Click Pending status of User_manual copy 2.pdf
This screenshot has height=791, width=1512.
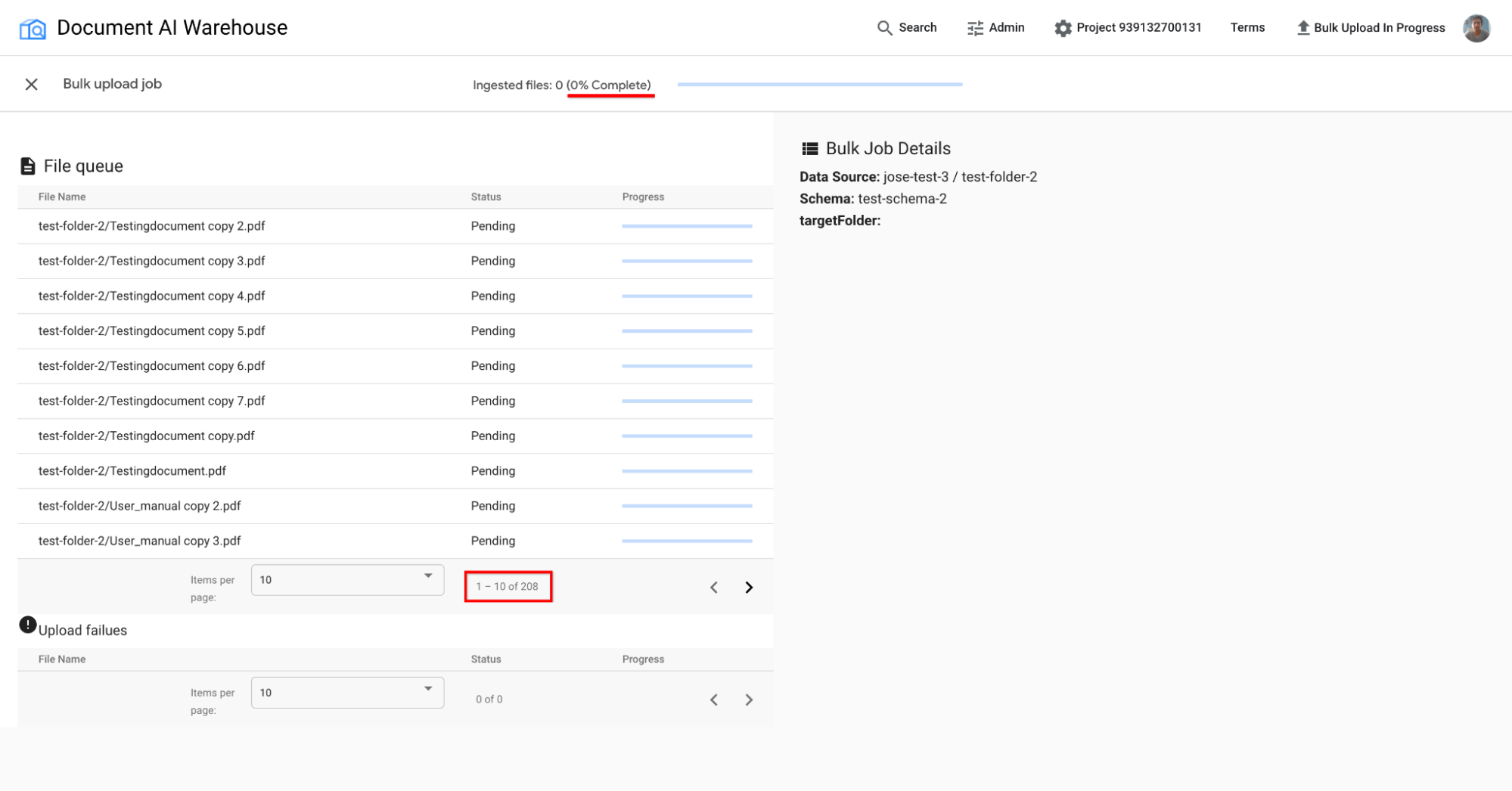(493, 506)
